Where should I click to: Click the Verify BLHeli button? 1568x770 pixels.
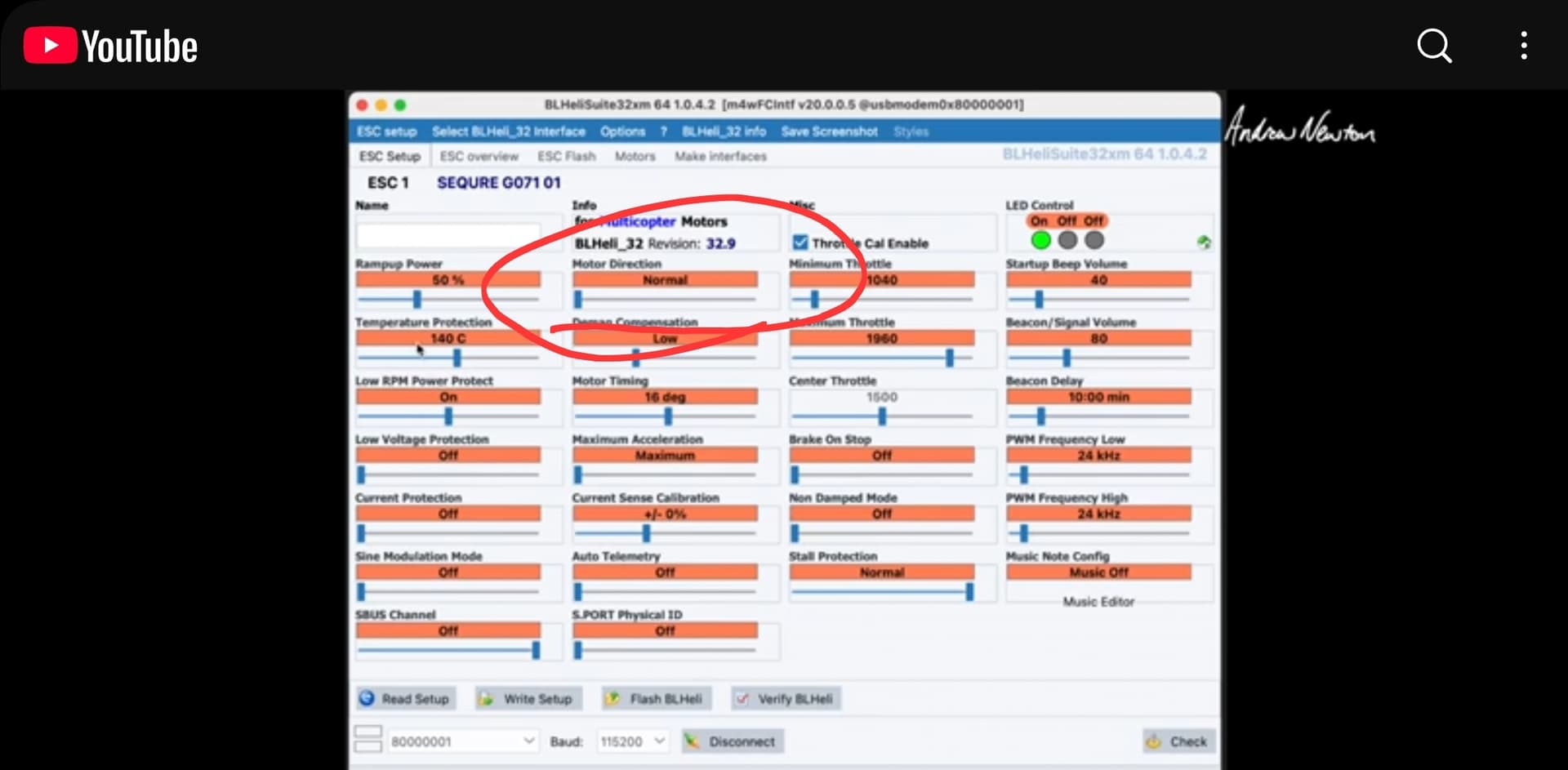[786, 699]
